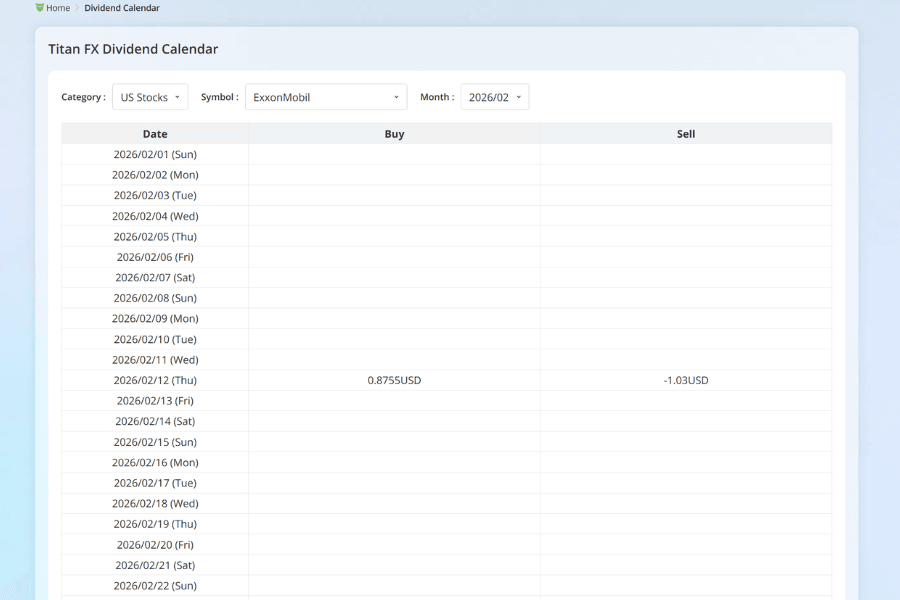The height and width of the screenshot is (600, 900).
Task: Click the 2026/02/06 (Fri) date cell
Action: pos(155,257)
